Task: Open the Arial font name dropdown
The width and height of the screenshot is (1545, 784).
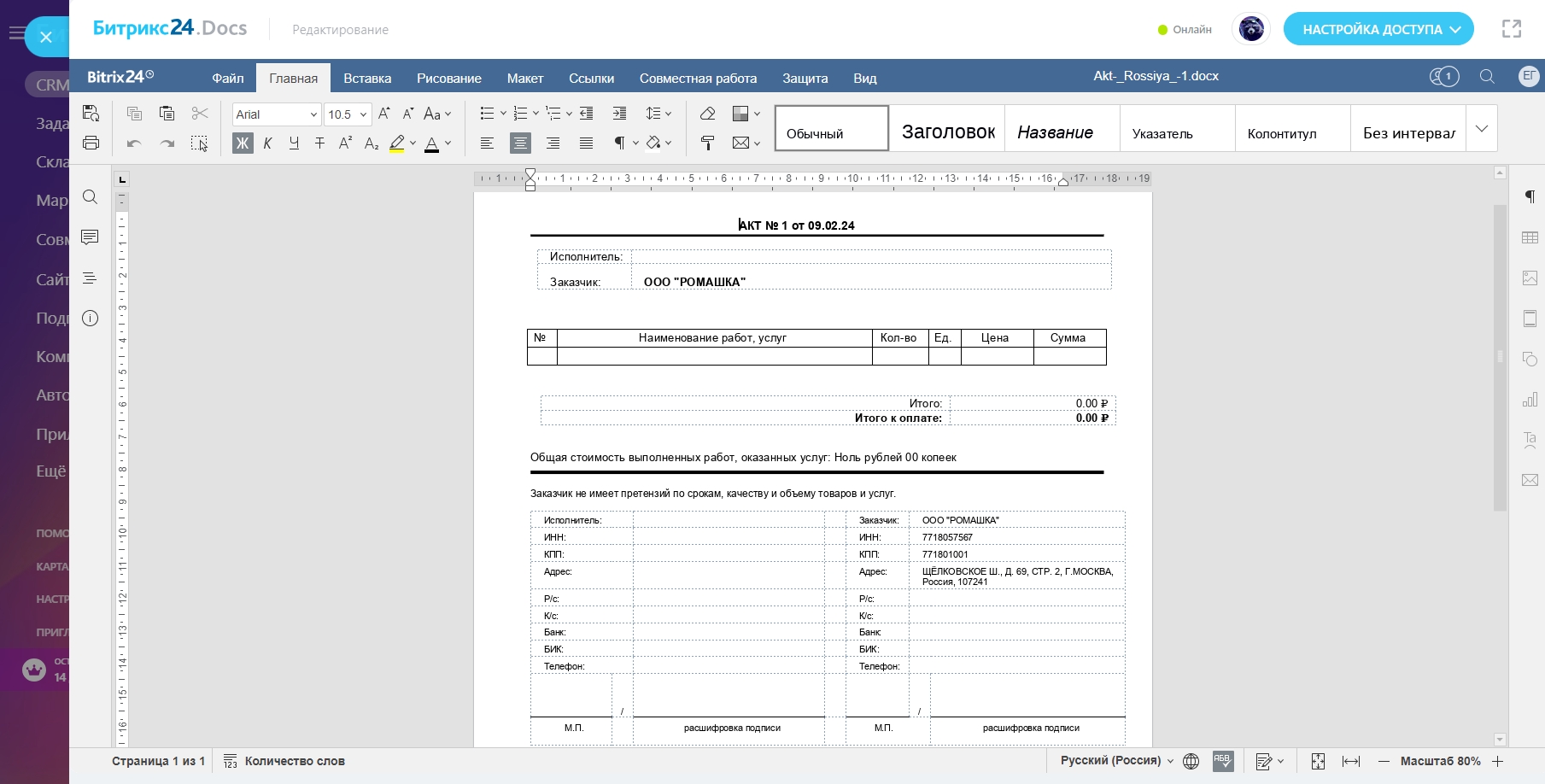Action: coord(277,114)
